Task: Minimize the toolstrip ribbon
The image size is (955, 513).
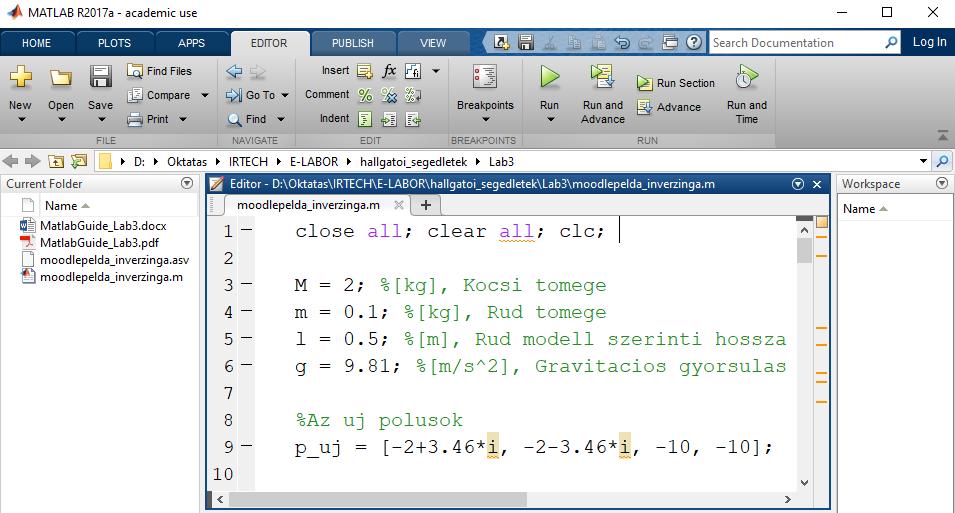Action: 943,136
